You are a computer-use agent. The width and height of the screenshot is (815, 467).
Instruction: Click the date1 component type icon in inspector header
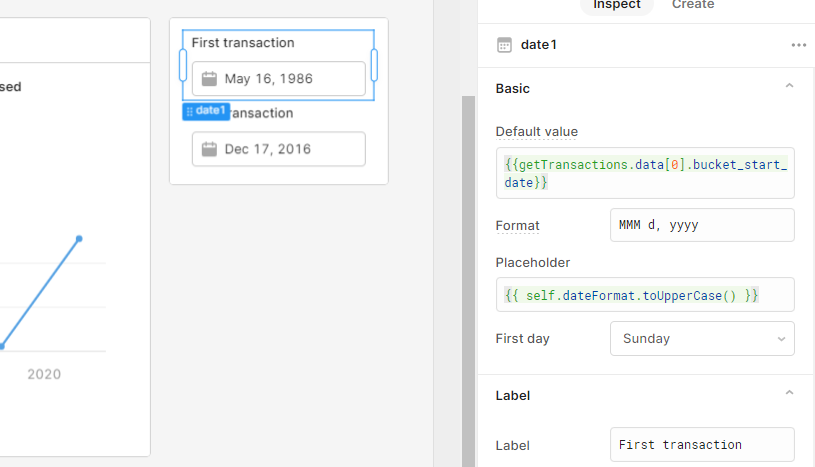pos(505,45)
